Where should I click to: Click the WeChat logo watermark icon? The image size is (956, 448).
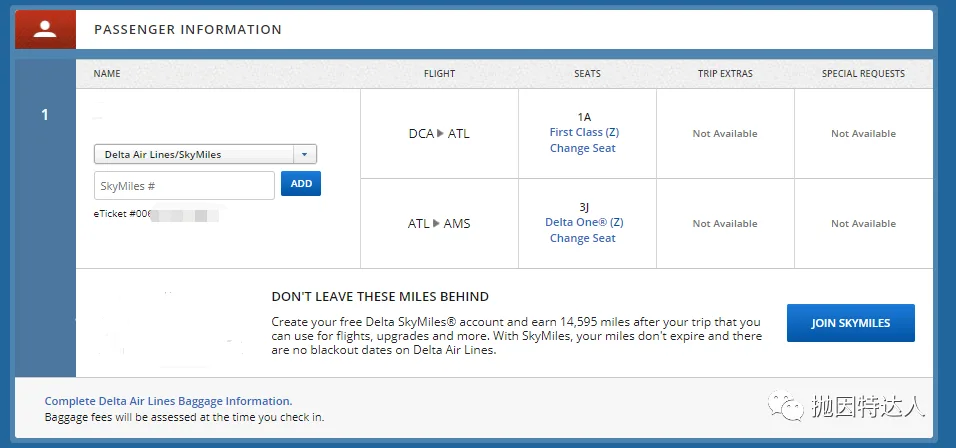pos(785,406)
